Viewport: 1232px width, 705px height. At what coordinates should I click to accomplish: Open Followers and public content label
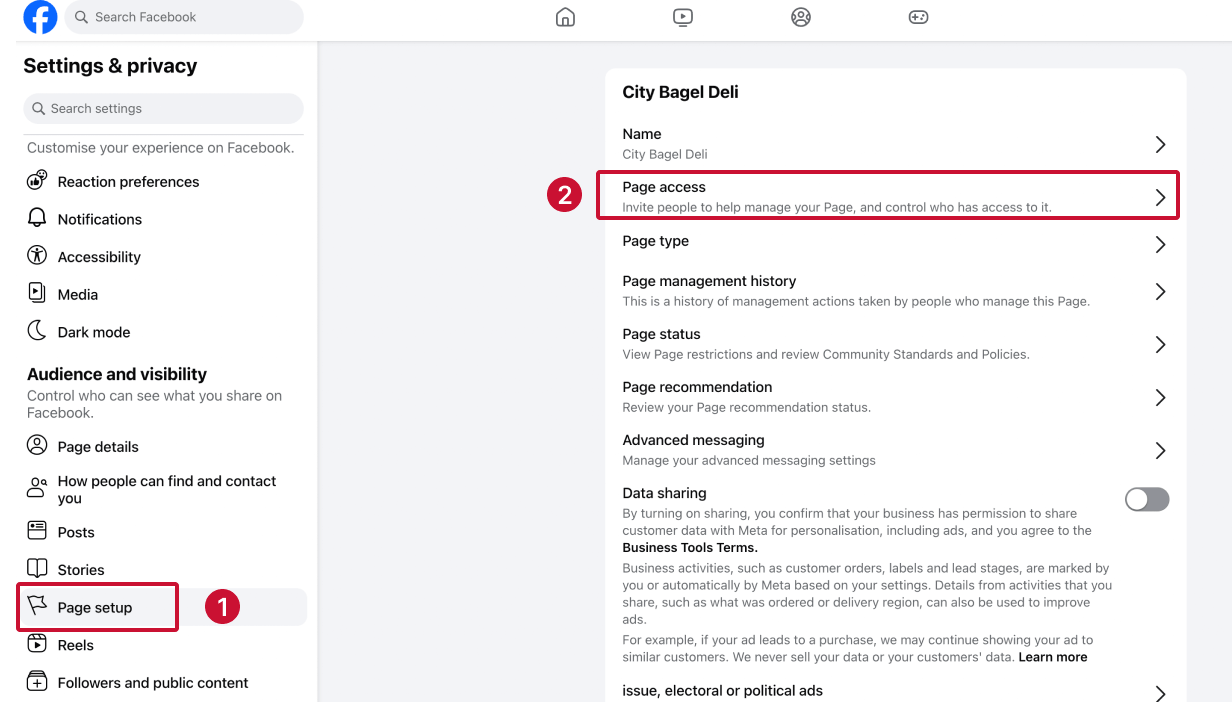coord(153,683)
